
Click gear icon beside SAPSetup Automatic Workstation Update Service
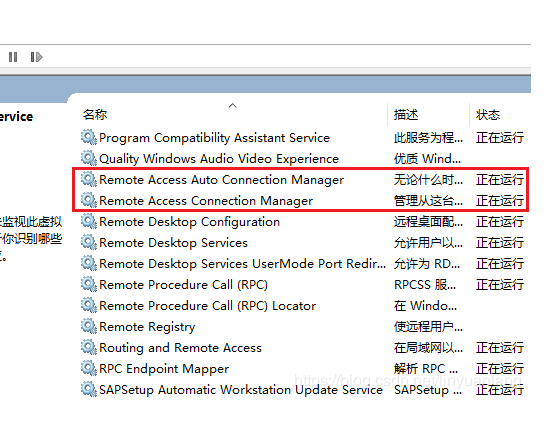[x=89, y=389]
